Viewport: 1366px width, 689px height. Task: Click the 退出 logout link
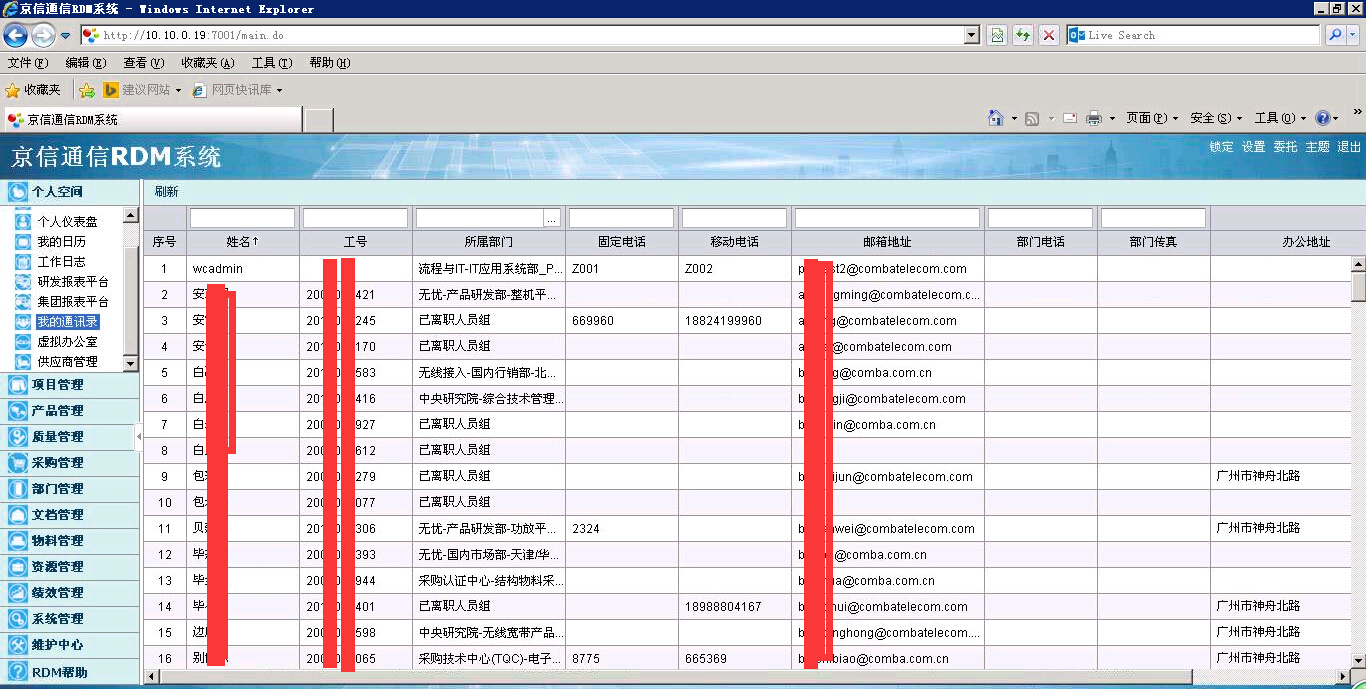coord(1349,147)
